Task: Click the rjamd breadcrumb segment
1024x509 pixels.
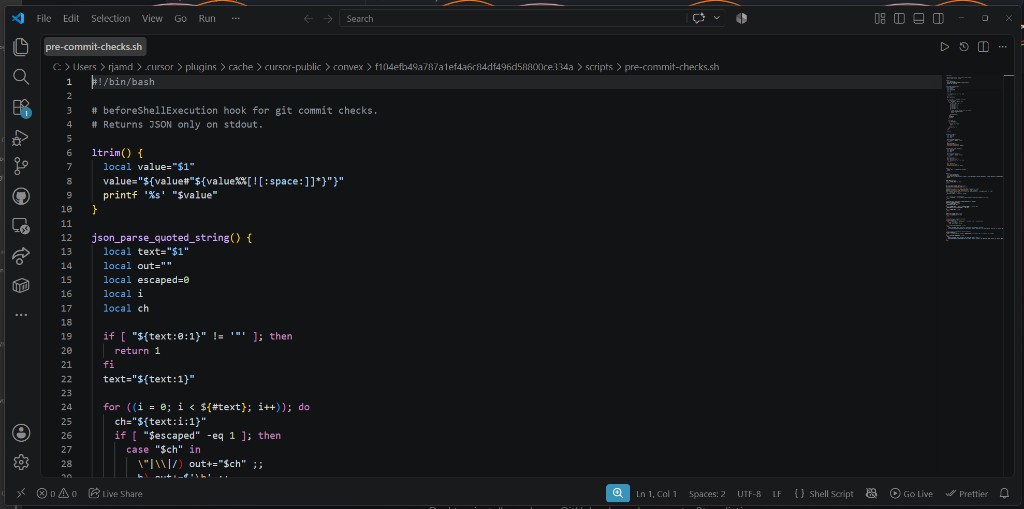Action: click(x=120, y=67)
